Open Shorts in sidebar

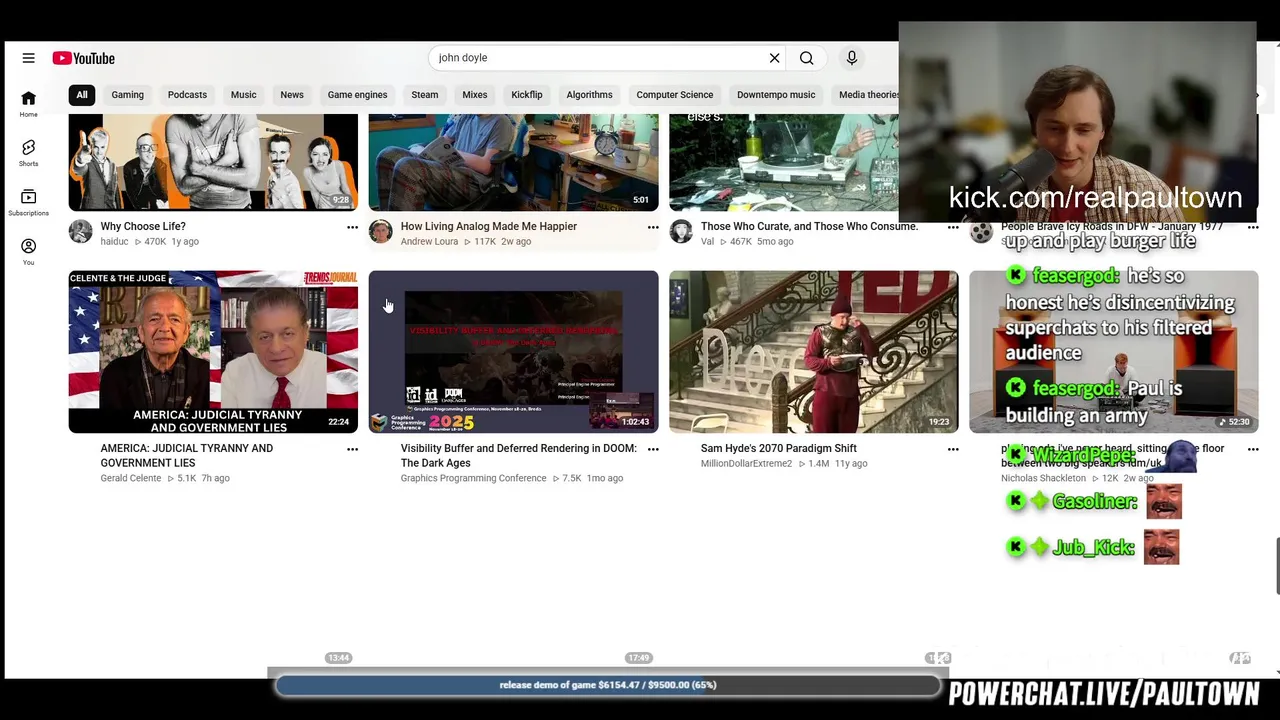point(28,153)
